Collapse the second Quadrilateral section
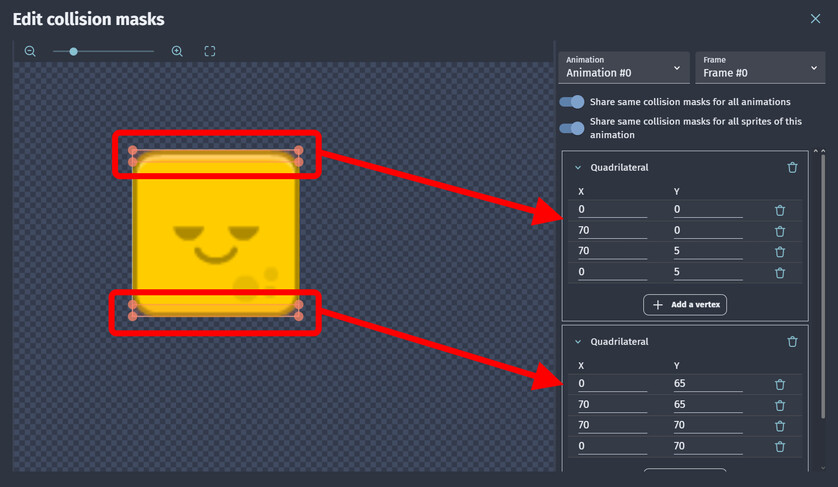The height and width of the screenshot is (487, 838). click(578, 342)
